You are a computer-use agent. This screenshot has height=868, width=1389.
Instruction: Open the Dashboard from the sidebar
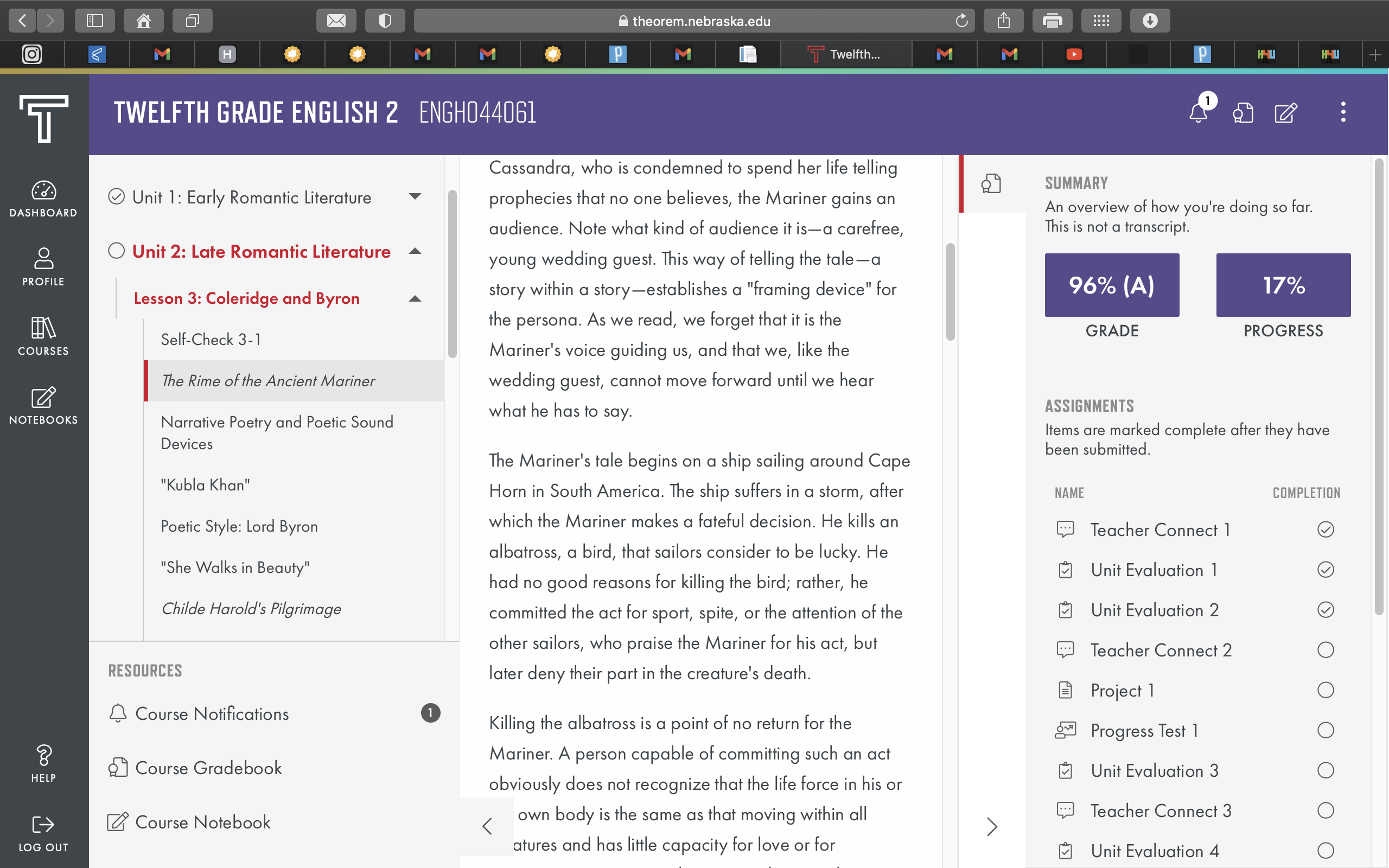[x=43, y=199]
